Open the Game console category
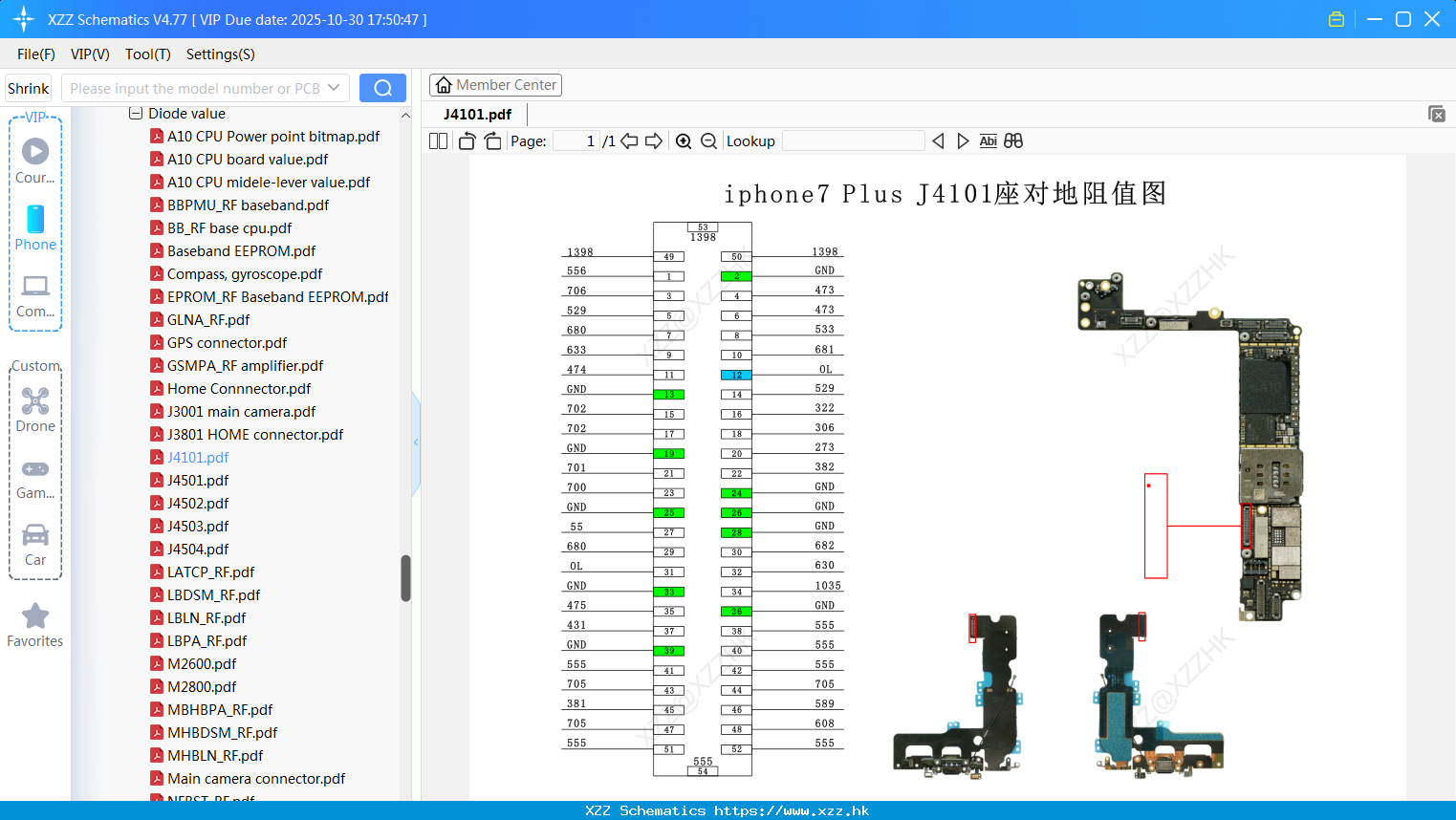Image resolution: width=1456 pixels, height=820 pixels. tap(35, 478)
